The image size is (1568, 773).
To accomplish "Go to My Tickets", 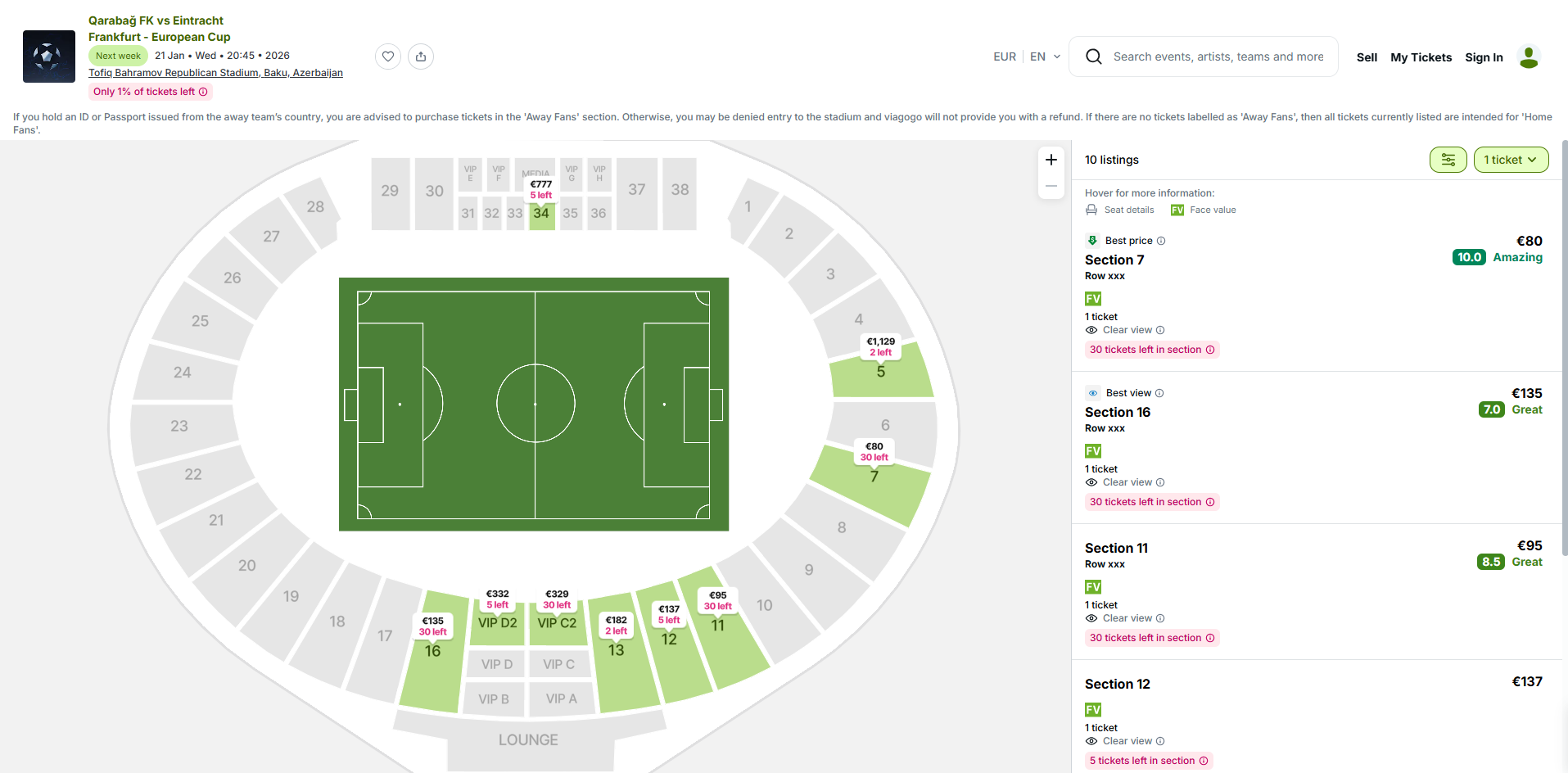I will (1421, 57).
